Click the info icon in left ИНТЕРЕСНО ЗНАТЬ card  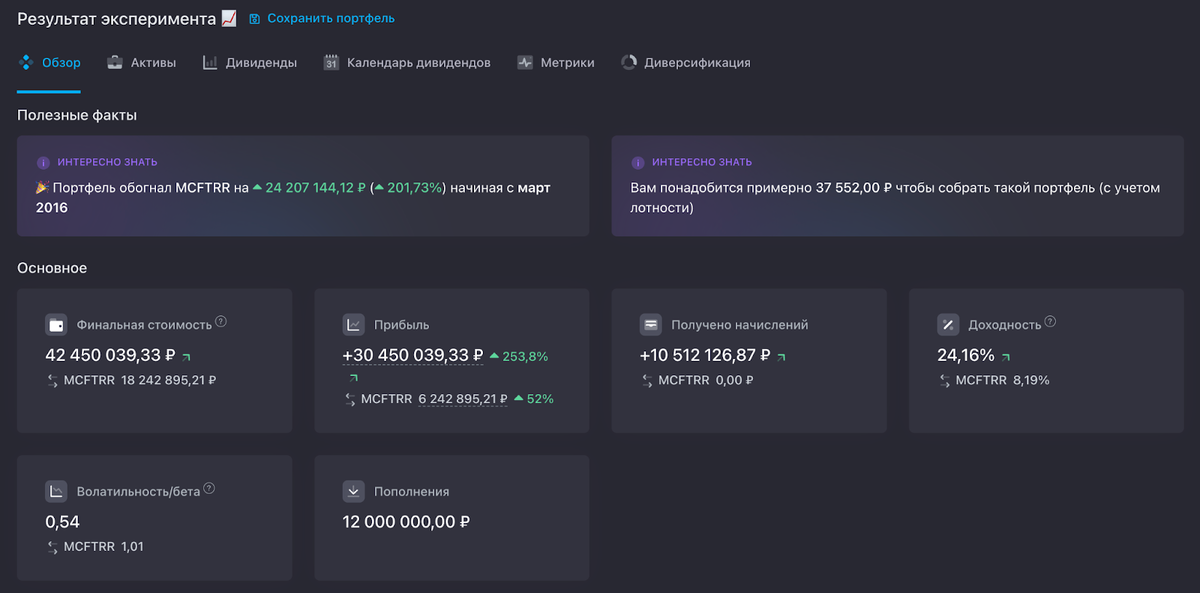(x=43, y=162)
